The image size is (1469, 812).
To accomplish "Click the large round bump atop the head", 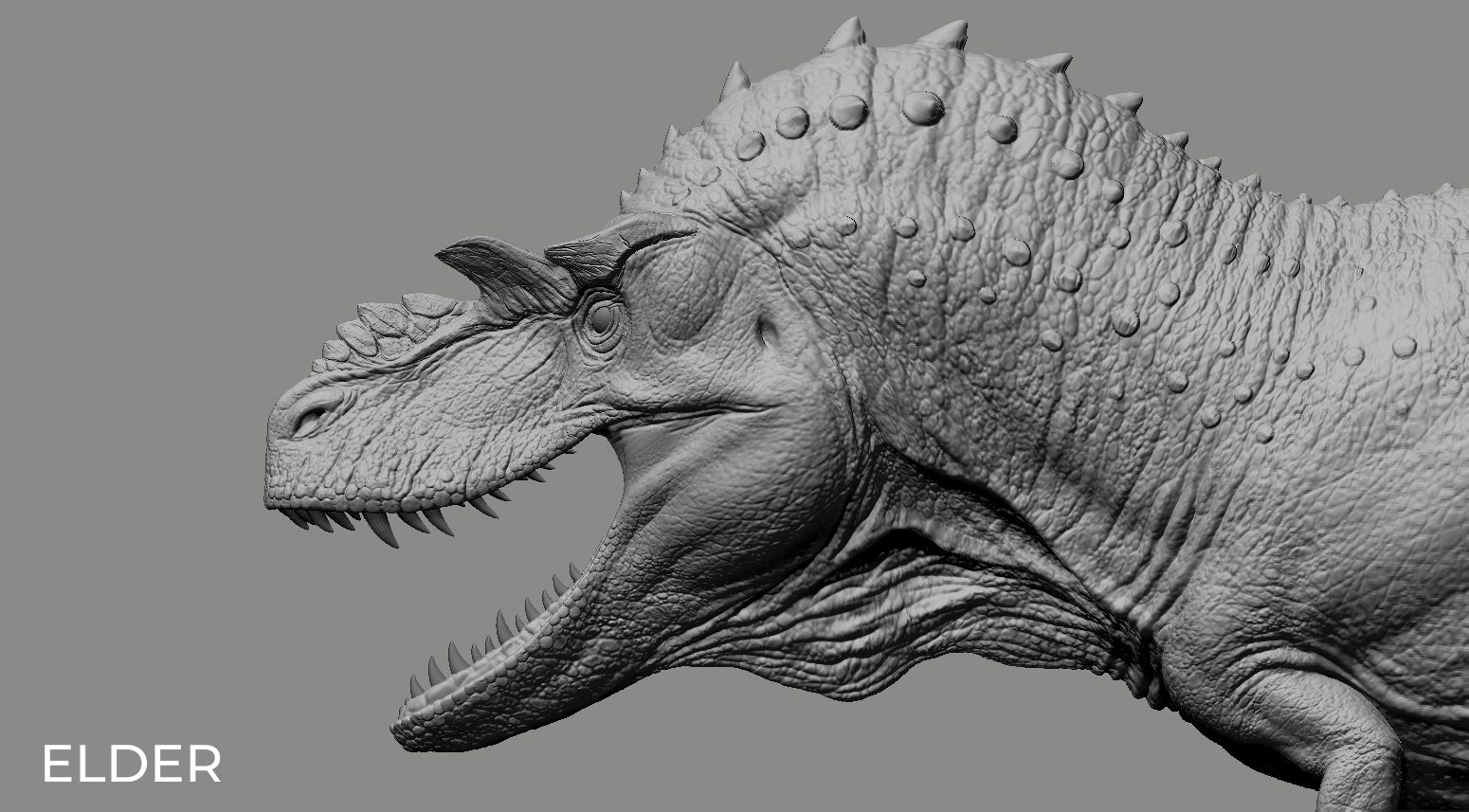I will (x=923, y=107).
